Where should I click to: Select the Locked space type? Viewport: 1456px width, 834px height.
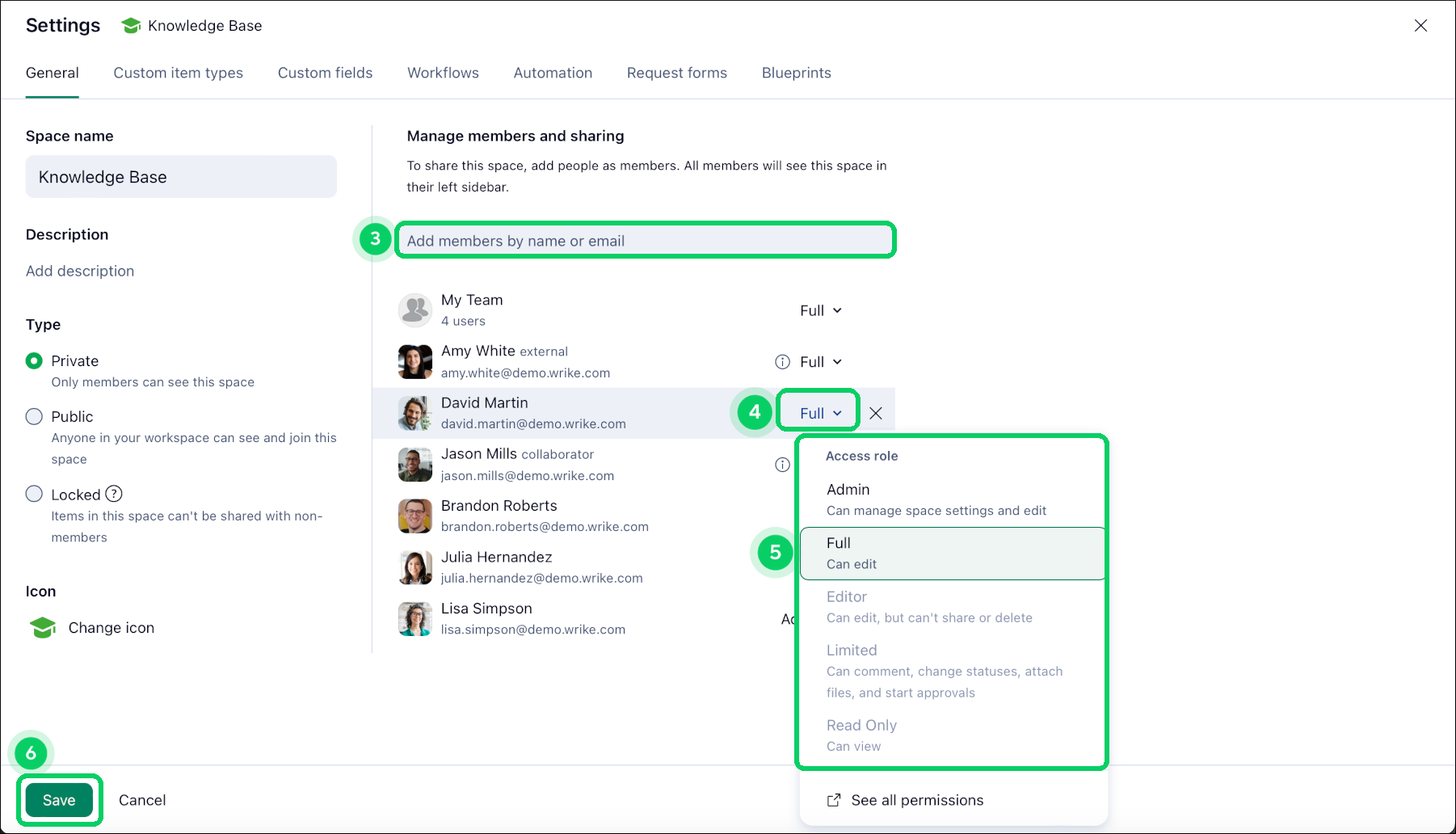[x=34, y=493]
